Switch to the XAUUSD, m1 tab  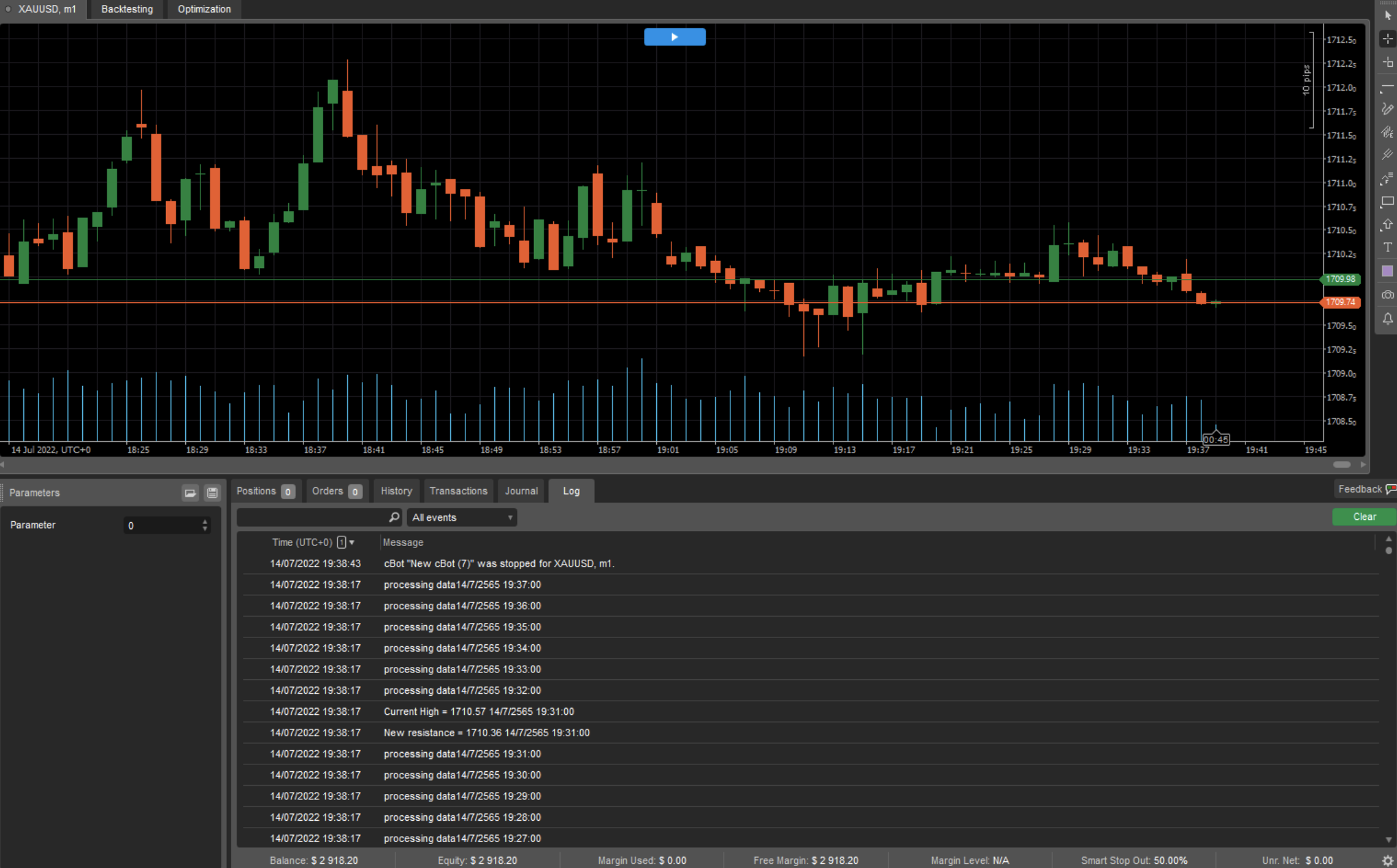(x=44, y=9)
